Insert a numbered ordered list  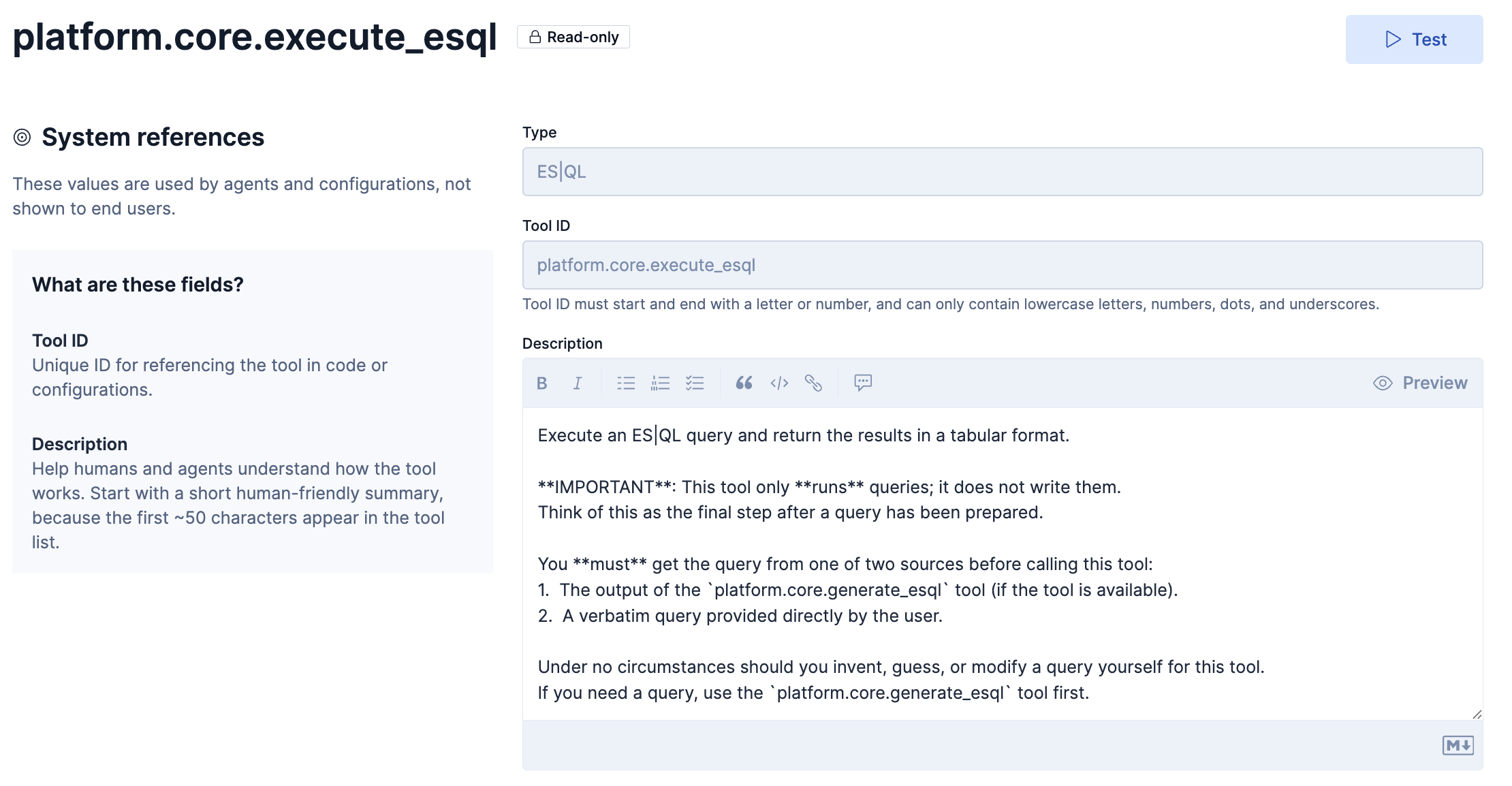pyautogui.click(x=661, y=383)
